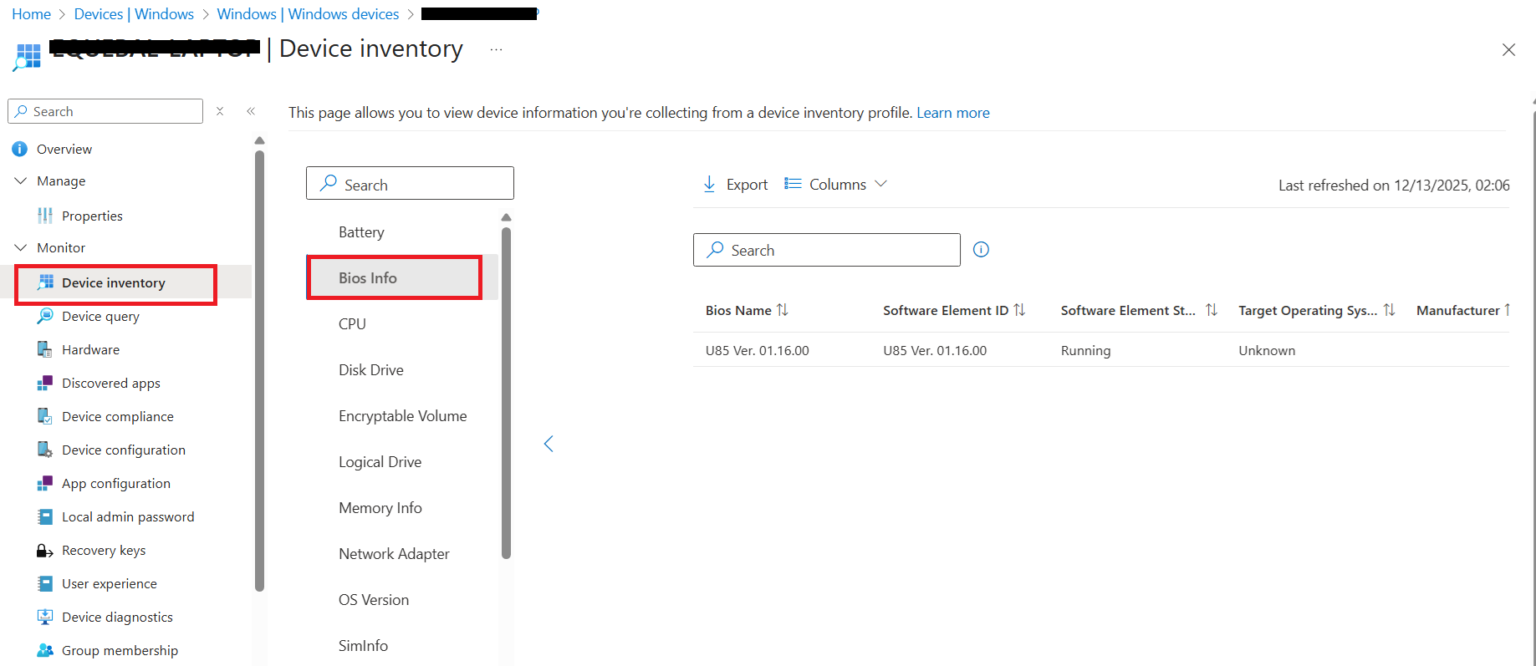The height and width of the screenshot is (666, 1536).
Task: Open the Learn more link
Action: (x=953, y=112)
